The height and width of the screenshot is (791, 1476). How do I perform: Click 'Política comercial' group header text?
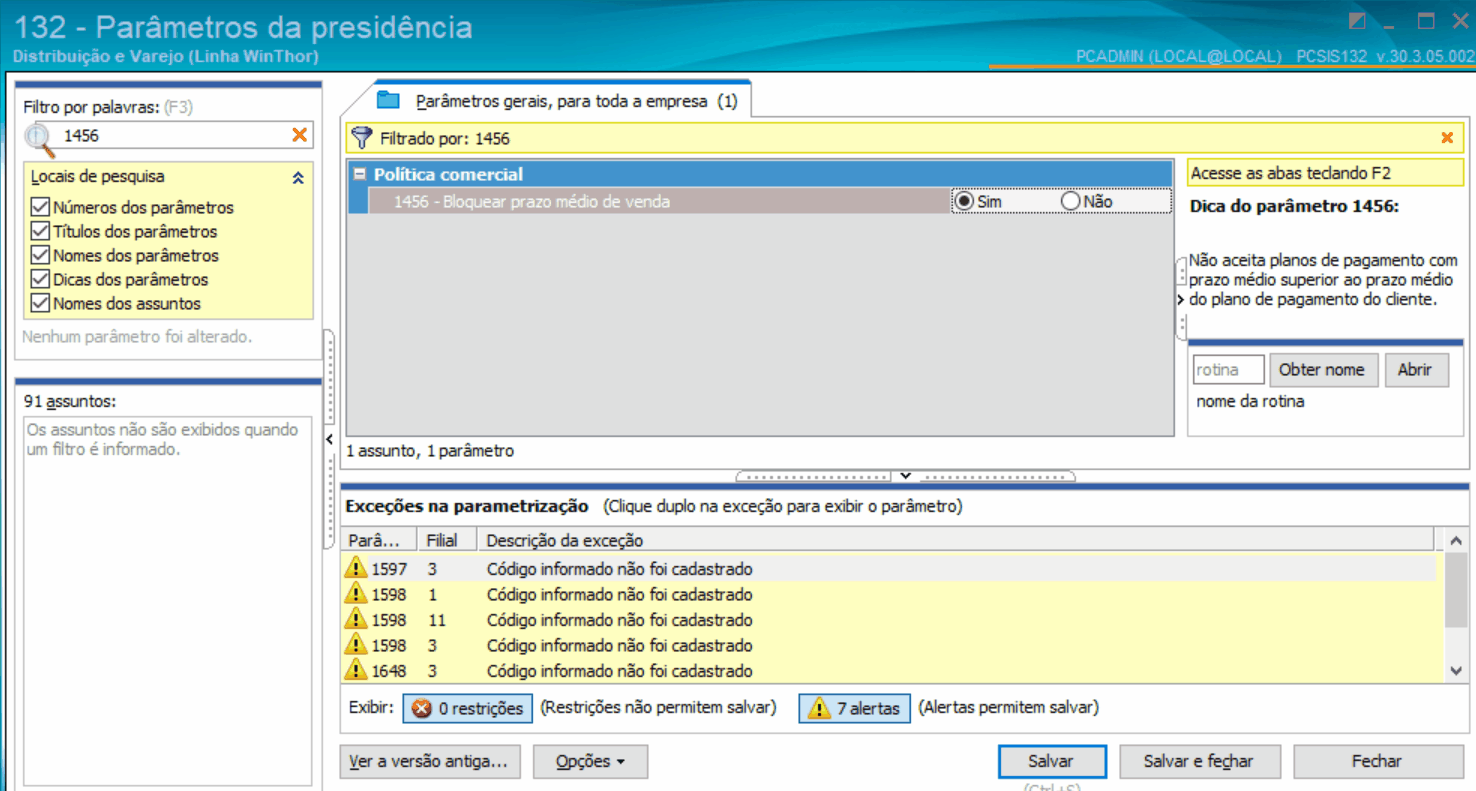448,174
